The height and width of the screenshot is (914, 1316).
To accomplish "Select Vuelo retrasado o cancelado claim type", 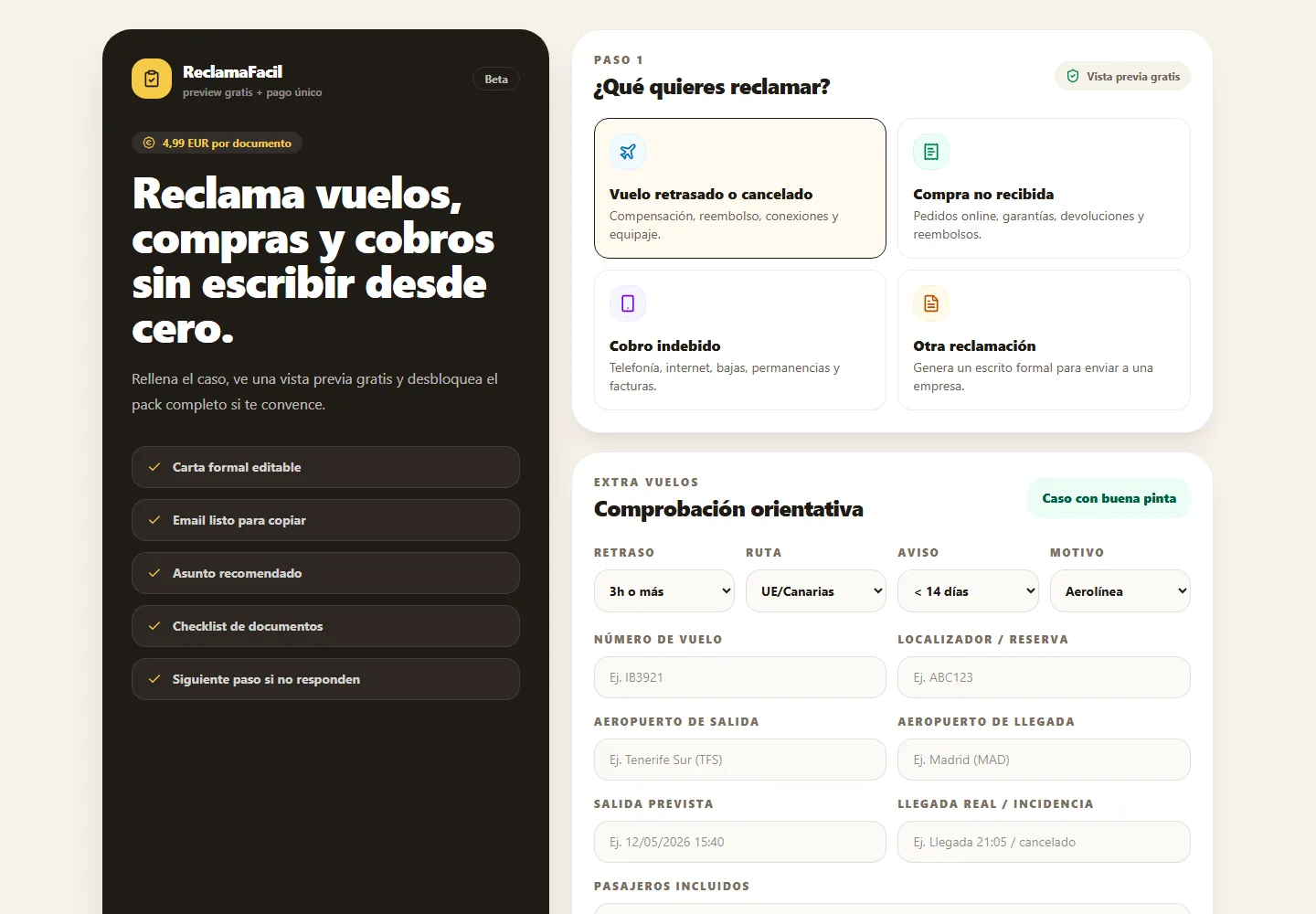I will tap(740, 188).
